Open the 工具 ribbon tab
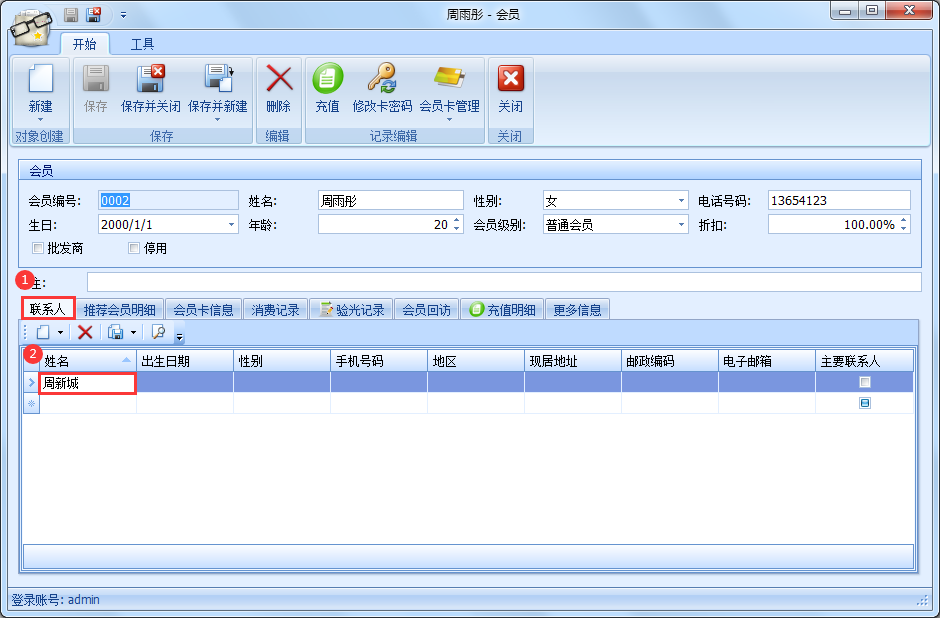The height and width of the screenshot is (618, 940). coord(142,44)
